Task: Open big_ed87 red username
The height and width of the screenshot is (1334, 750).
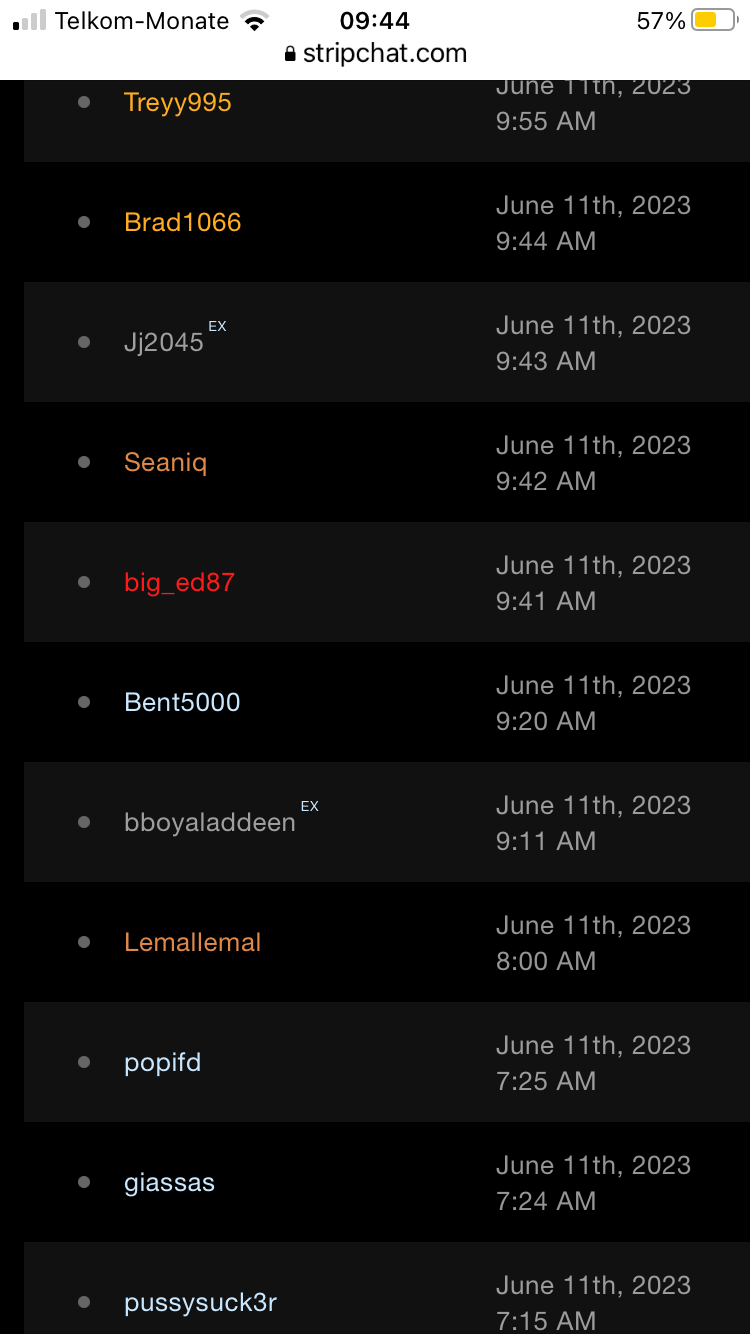Action: click(179, 582)
